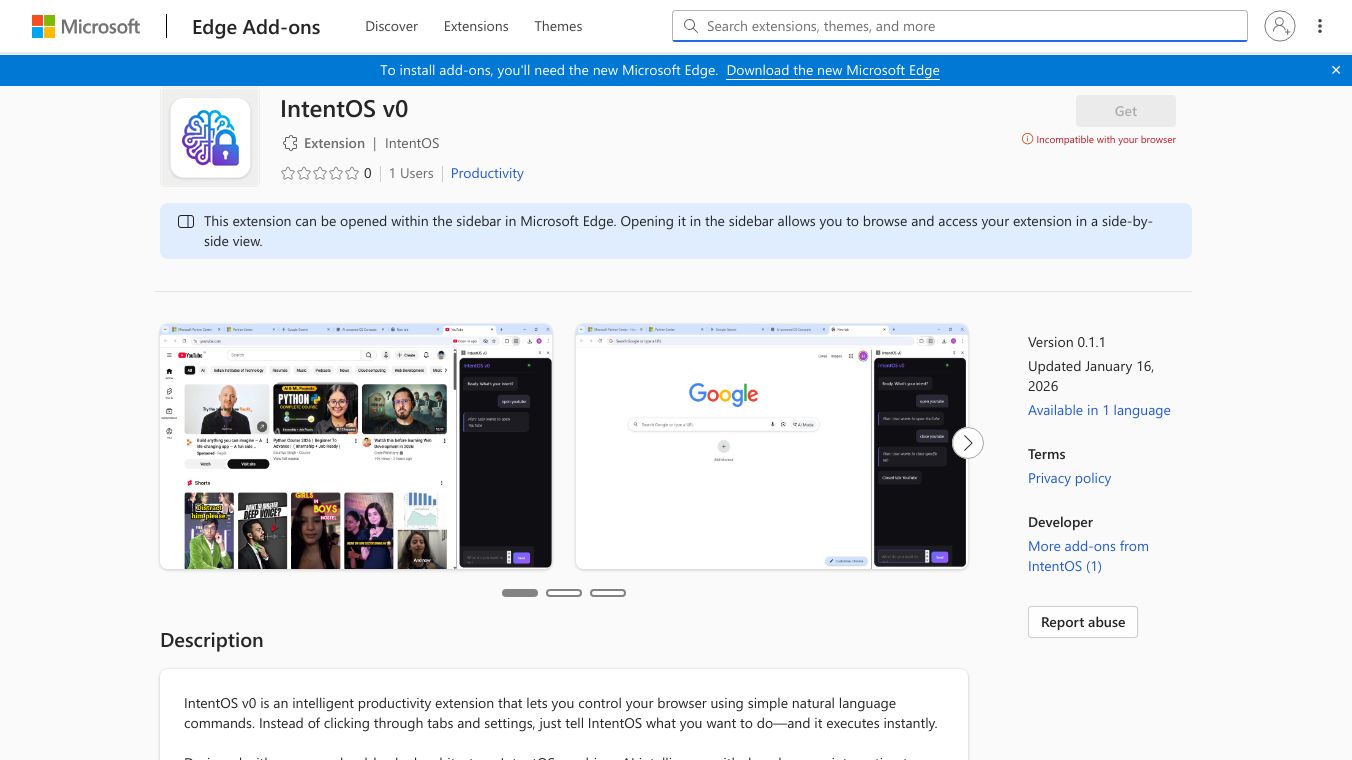Go to the Extensions tab

(476, 26)
